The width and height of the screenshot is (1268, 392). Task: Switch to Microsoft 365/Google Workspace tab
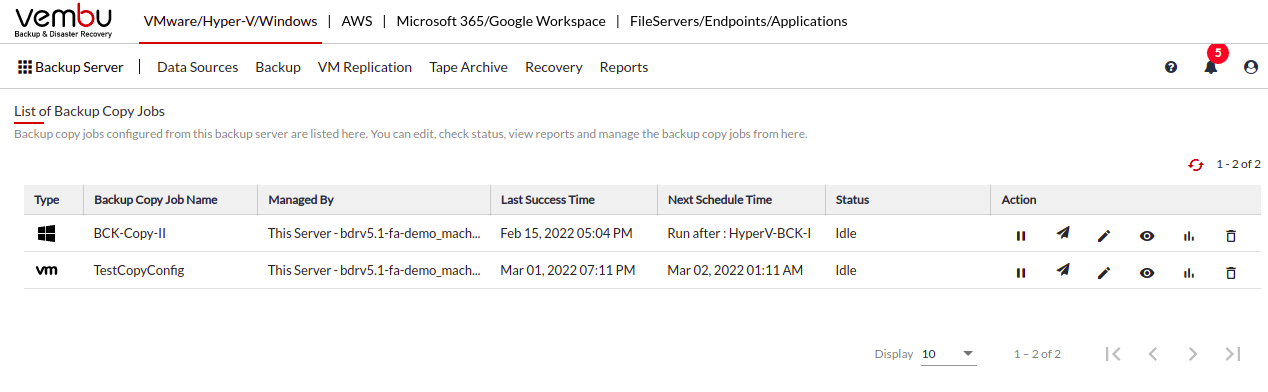501,21
